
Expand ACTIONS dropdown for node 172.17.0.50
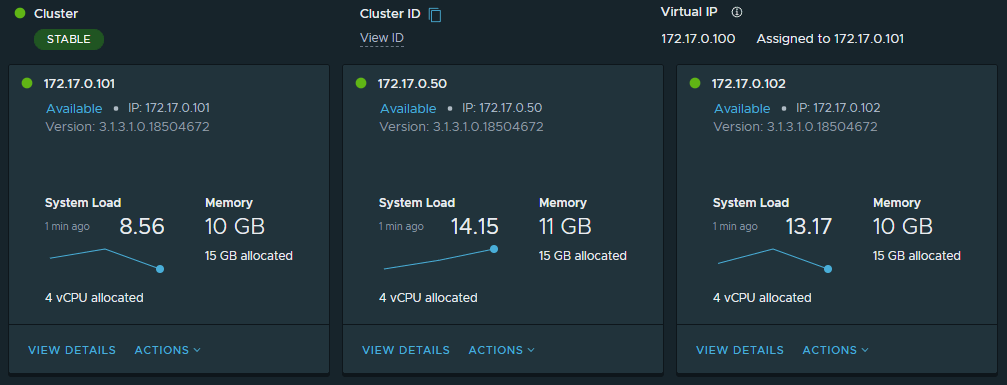pyautogui.click(x=502, y=350)
